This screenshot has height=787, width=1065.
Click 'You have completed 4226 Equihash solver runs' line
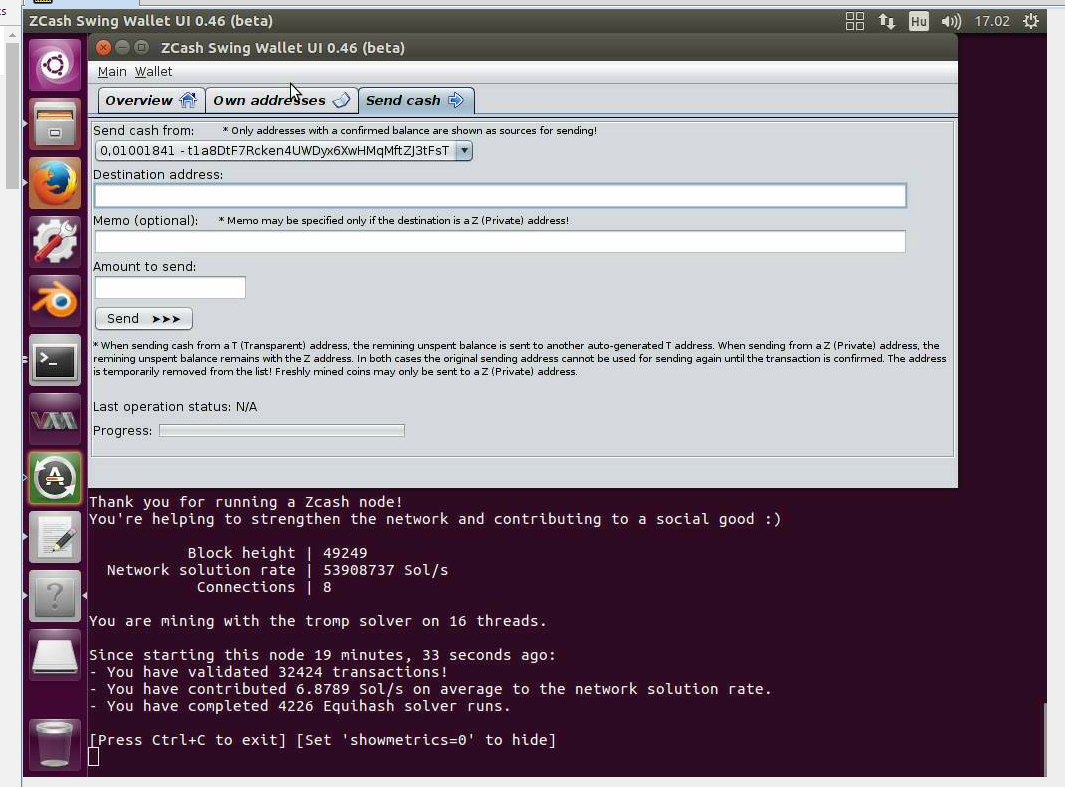click(x=300, y=706)
